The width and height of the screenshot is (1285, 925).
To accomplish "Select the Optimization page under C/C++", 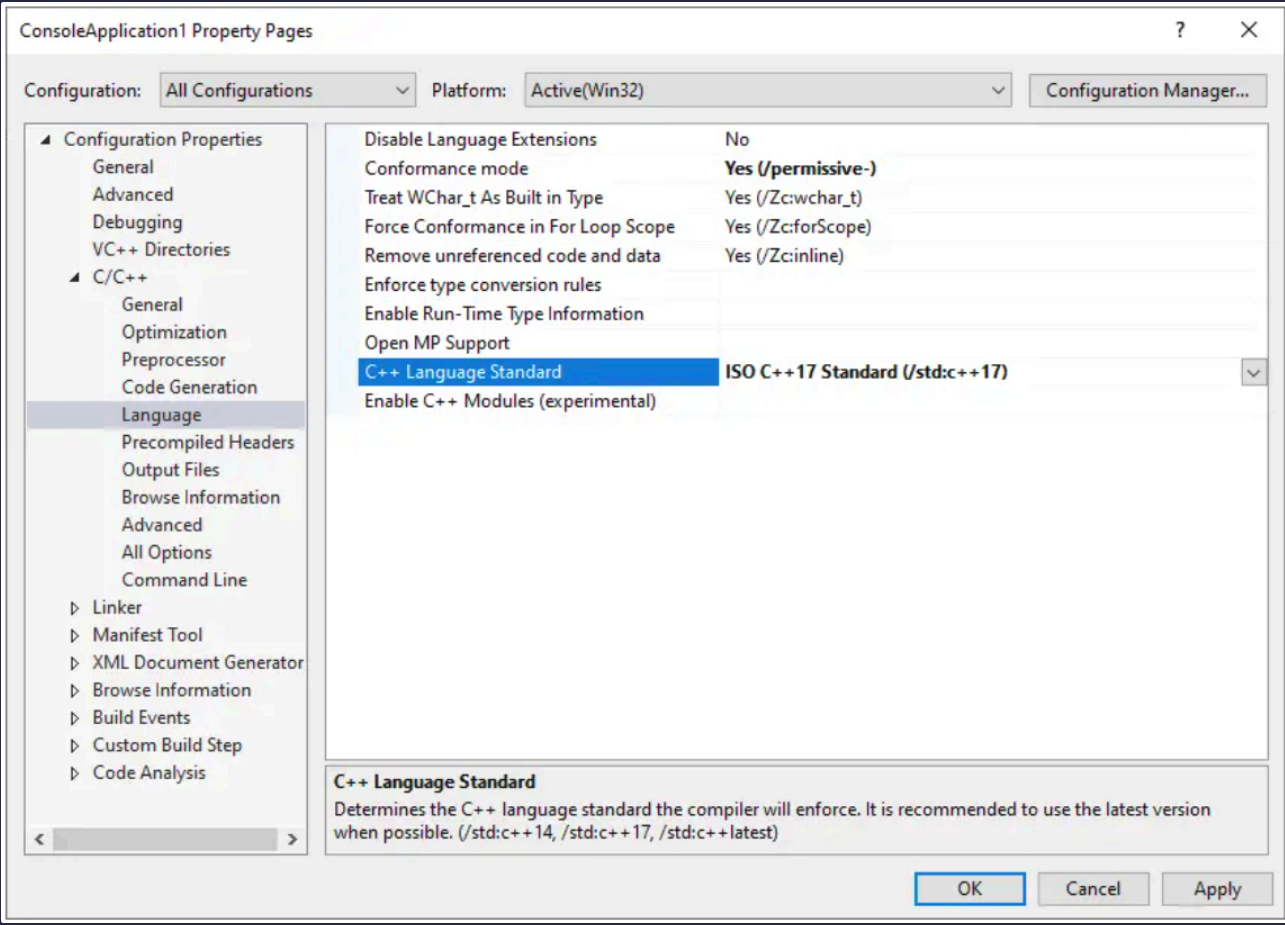I will [174, 332].
